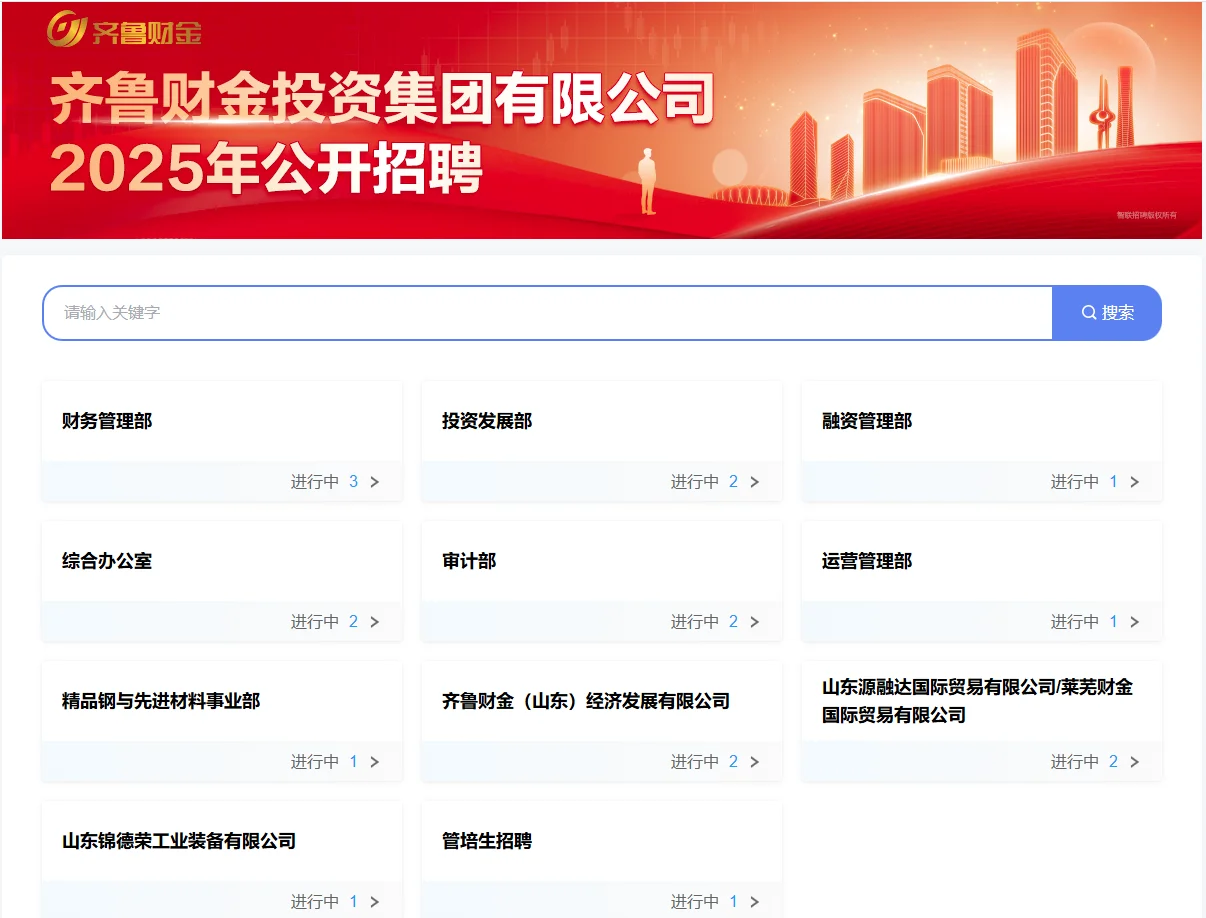
Task: Click 进行中 2 count under 投资发展部
Action: 705,482
